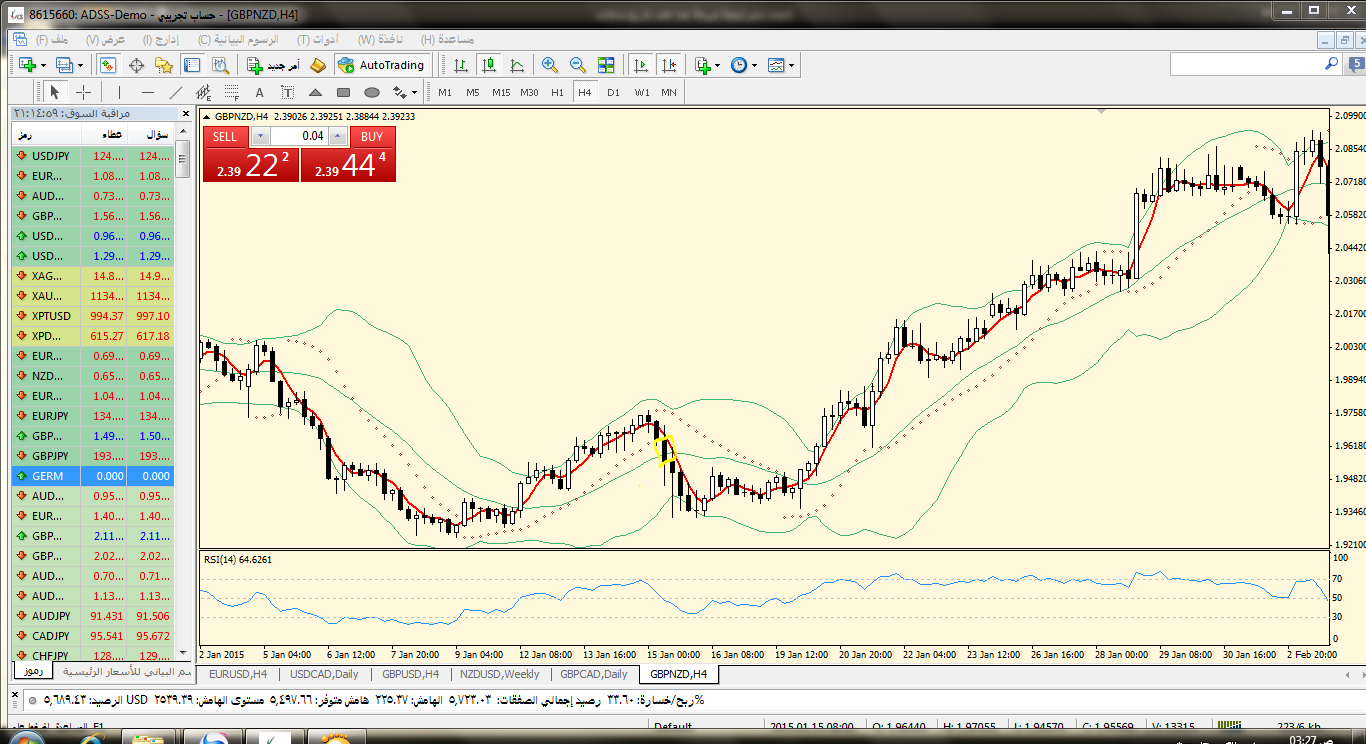Toggle chart shift from right edge
Screen dimensions: 1366x744
coord(669,65)
